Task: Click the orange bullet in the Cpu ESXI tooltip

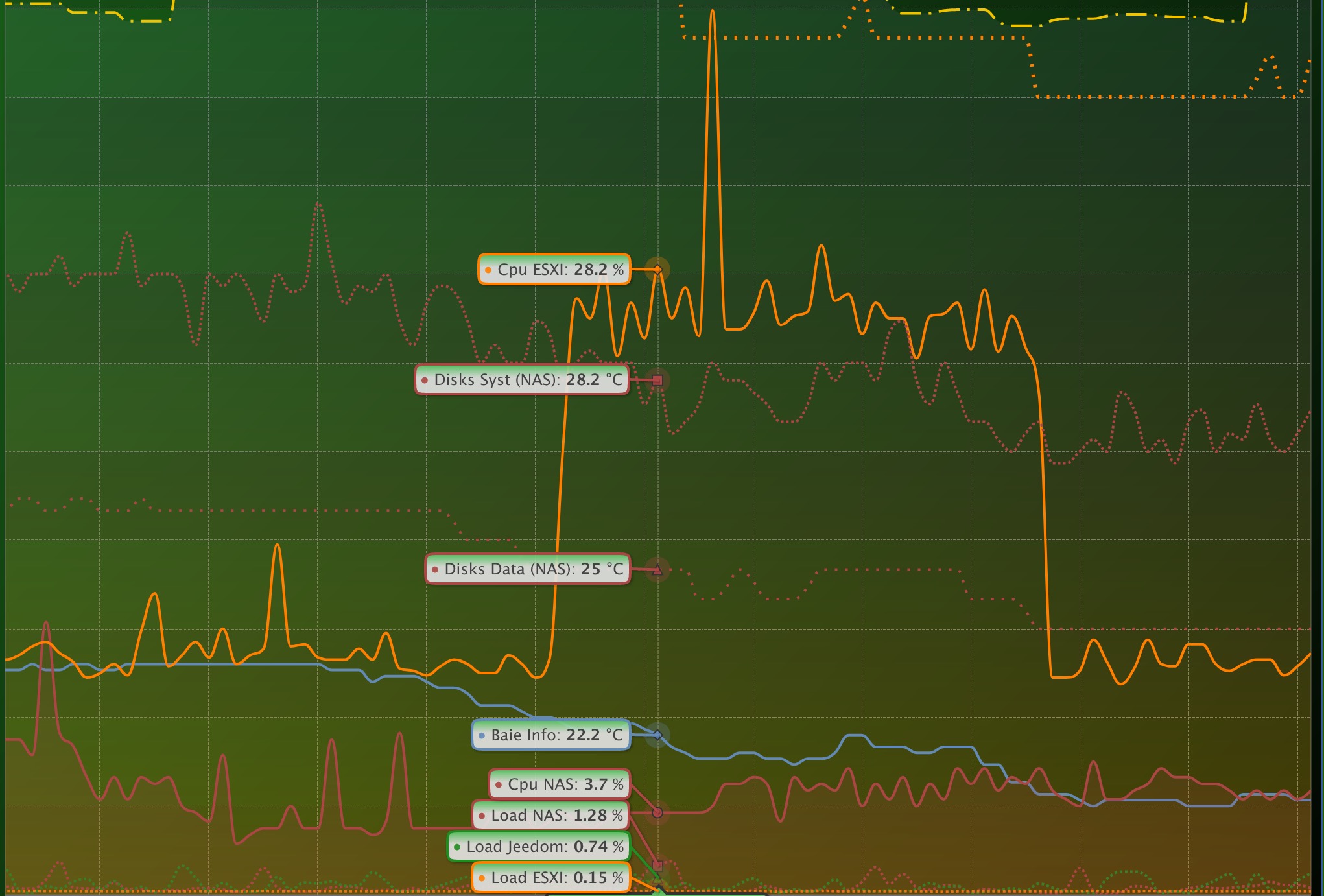Action: (488, 270)
